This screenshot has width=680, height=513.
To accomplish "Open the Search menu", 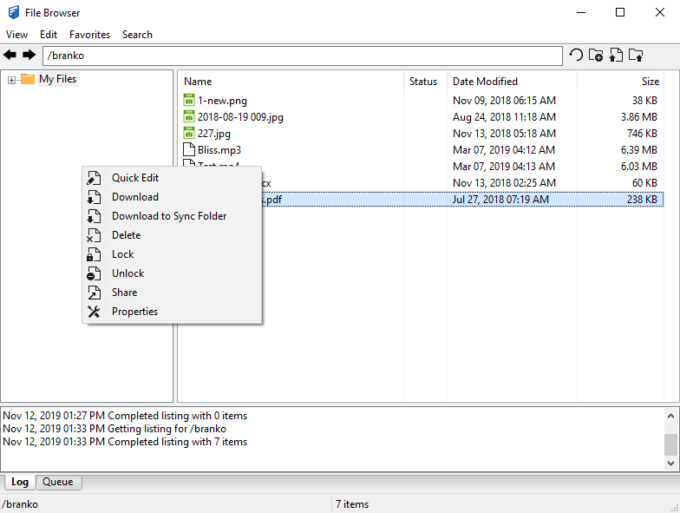I will [x=137, y=34].
